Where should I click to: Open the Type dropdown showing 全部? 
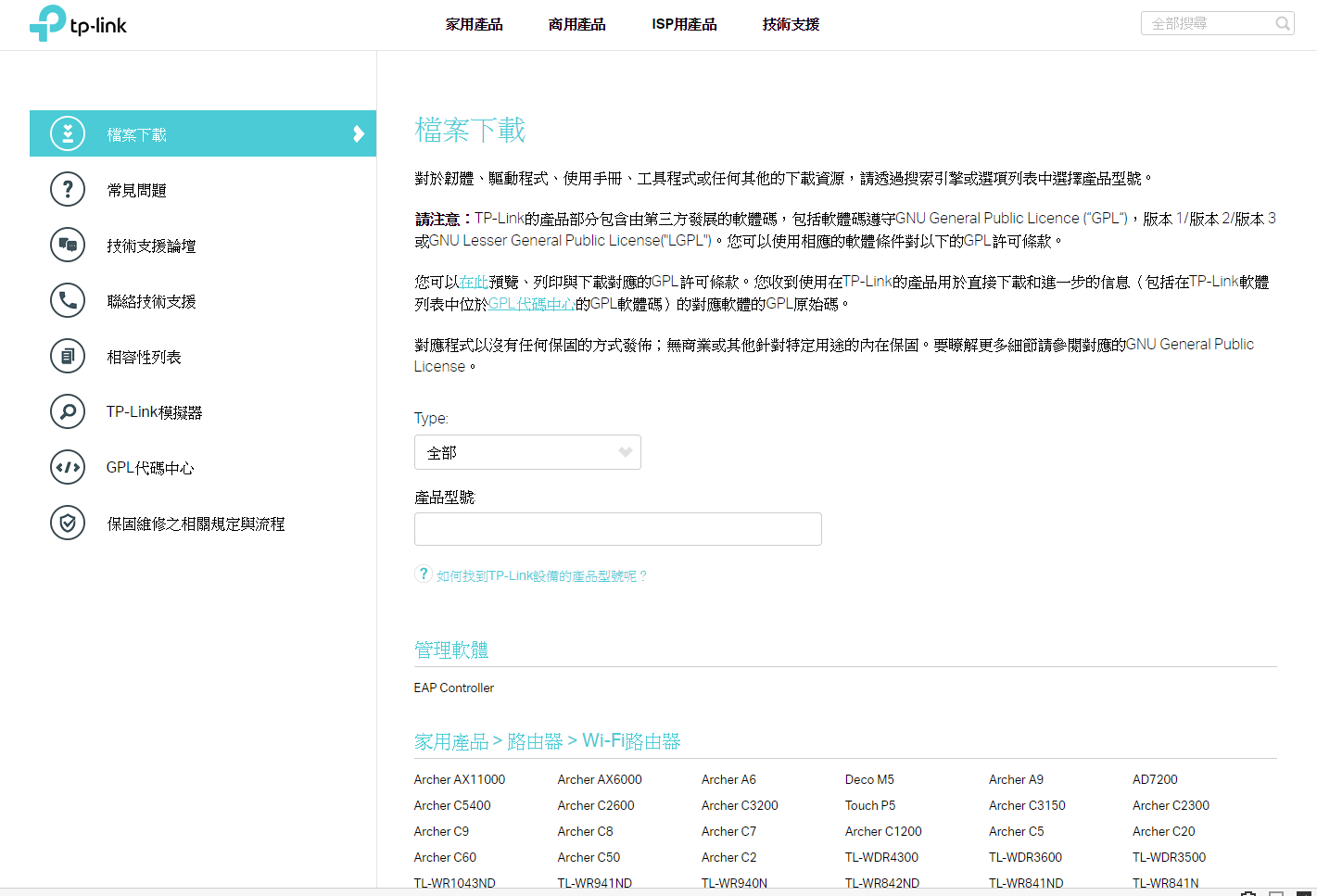[527, 452]
